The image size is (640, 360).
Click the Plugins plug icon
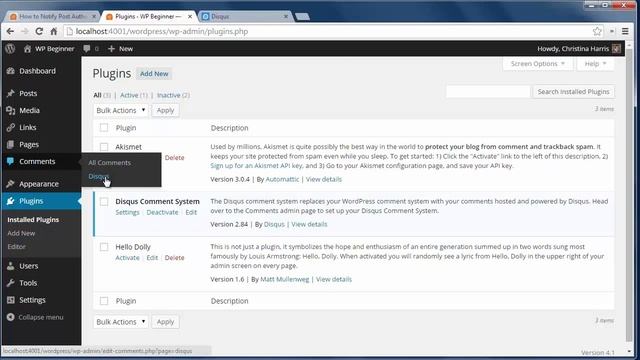[x=11, y=201]
